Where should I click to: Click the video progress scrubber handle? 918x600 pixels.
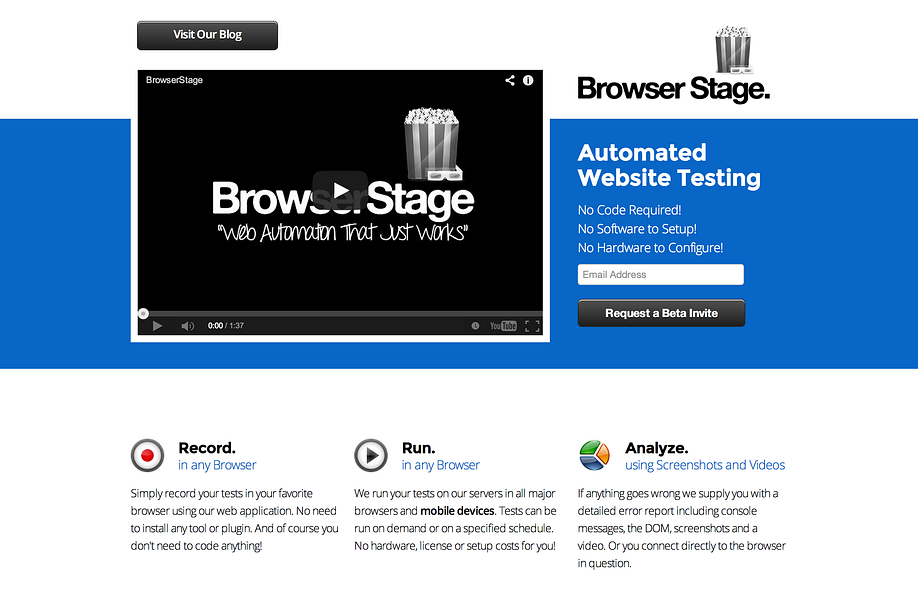tap(143, 314)
